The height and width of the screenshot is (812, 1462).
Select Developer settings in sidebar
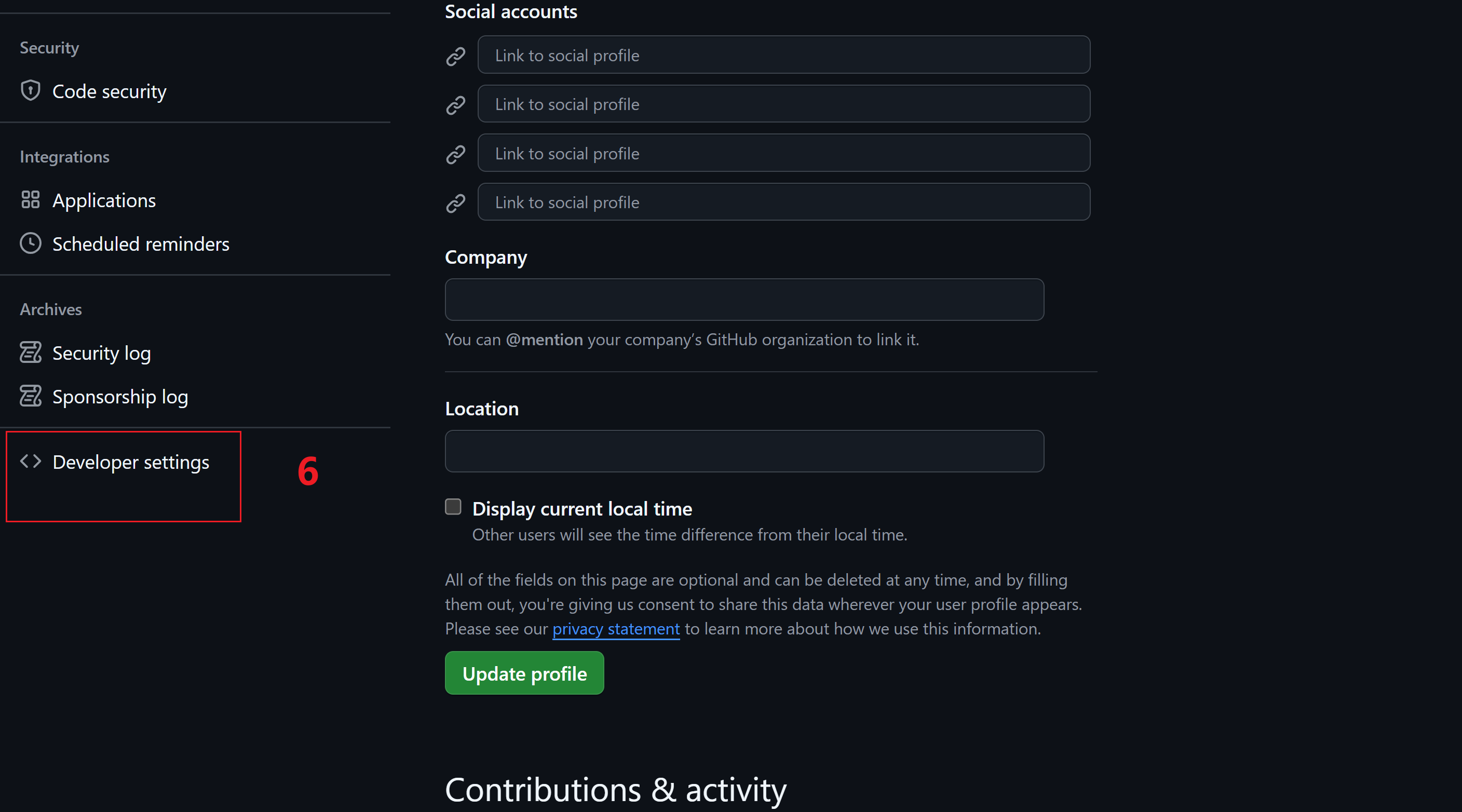[130, 462]
